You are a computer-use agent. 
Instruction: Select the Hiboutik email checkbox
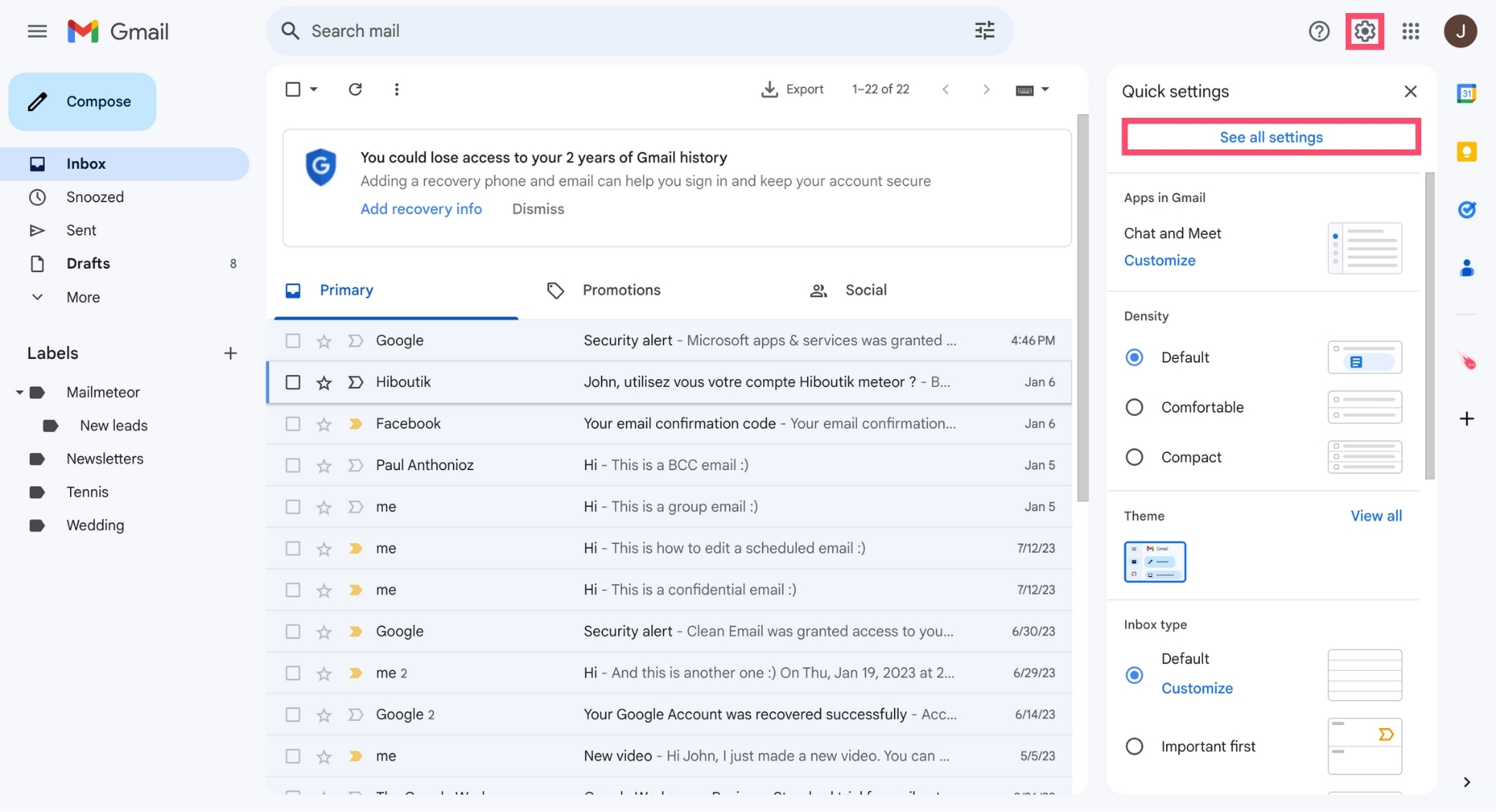pyautogui.click(x=293, y=382)
